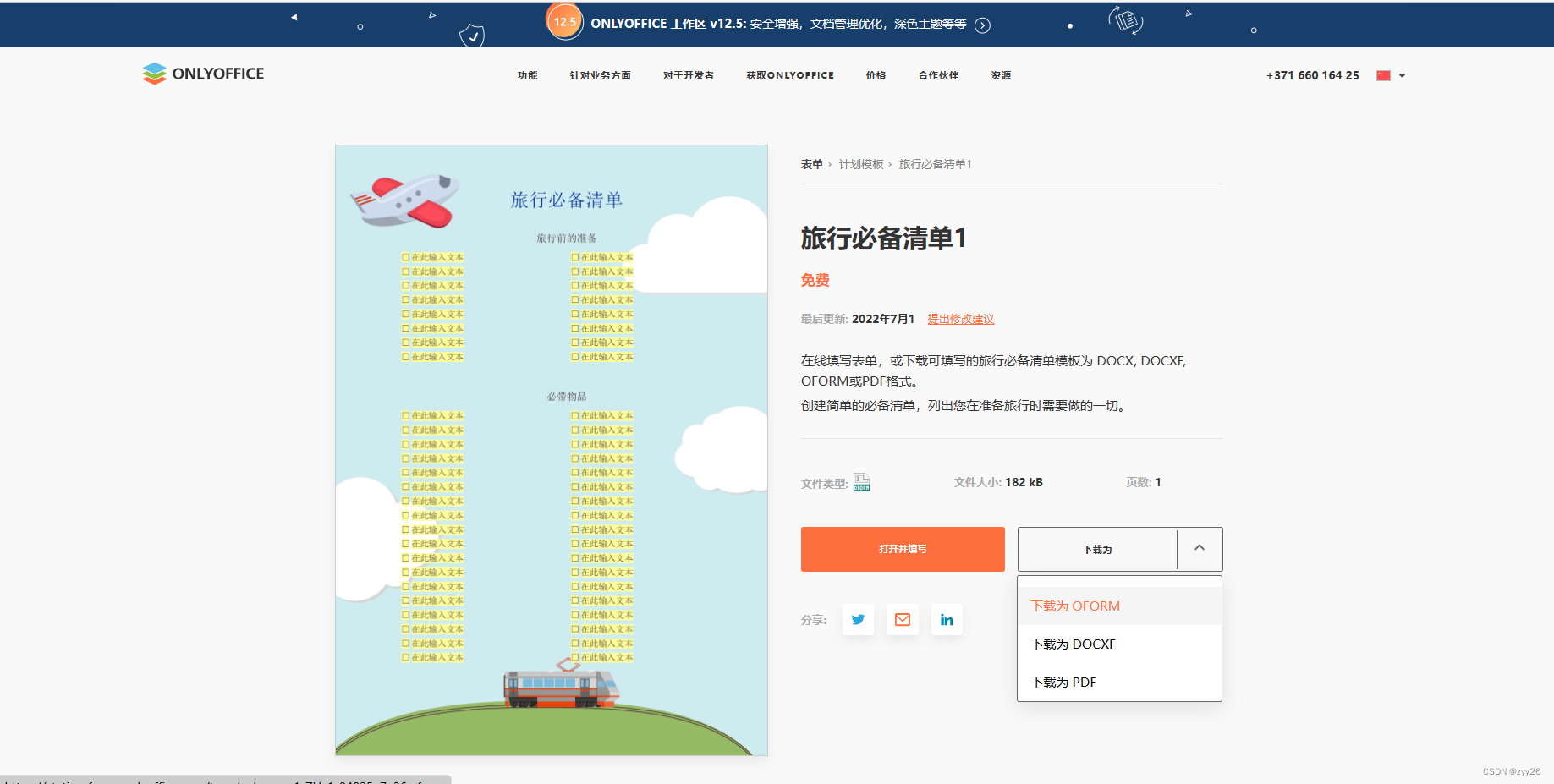
Task: Go to 计划模板 breadcrumb
Action: coord(861,164)
